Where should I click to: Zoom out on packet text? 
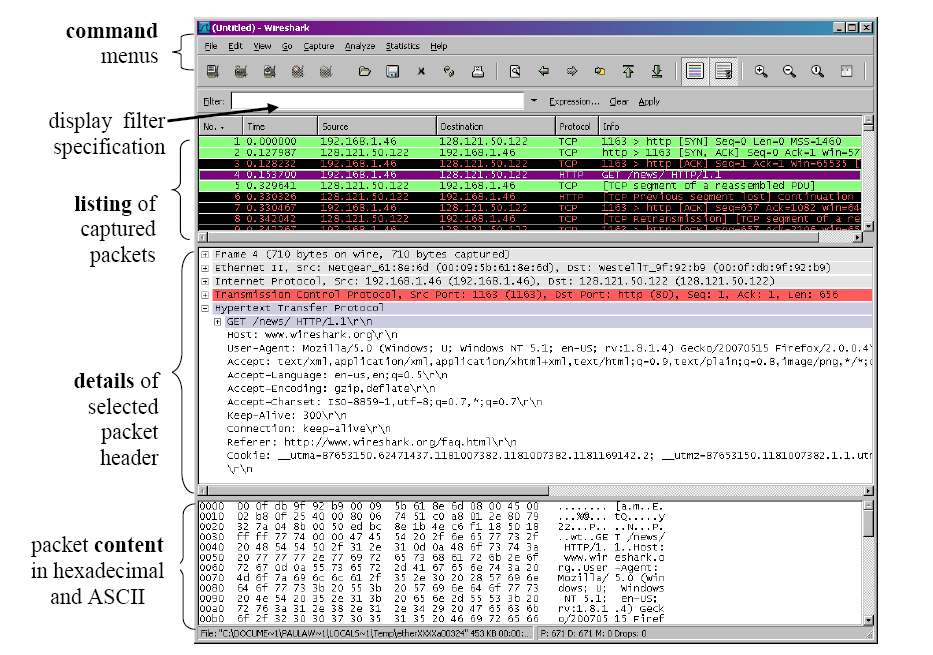pos(789,71)
